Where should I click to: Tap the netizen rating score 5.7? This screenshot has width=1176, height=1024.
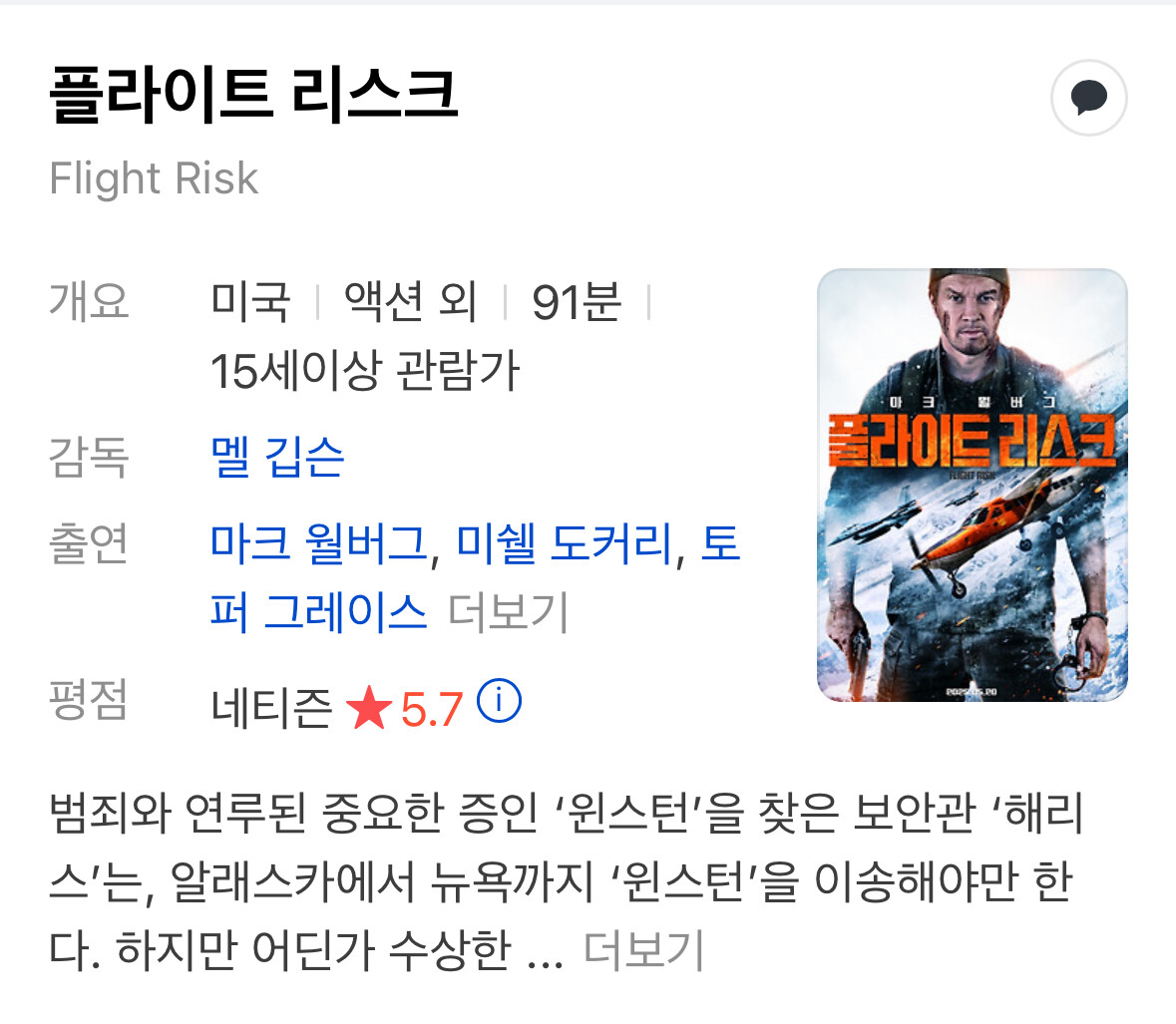click(432, 708)
